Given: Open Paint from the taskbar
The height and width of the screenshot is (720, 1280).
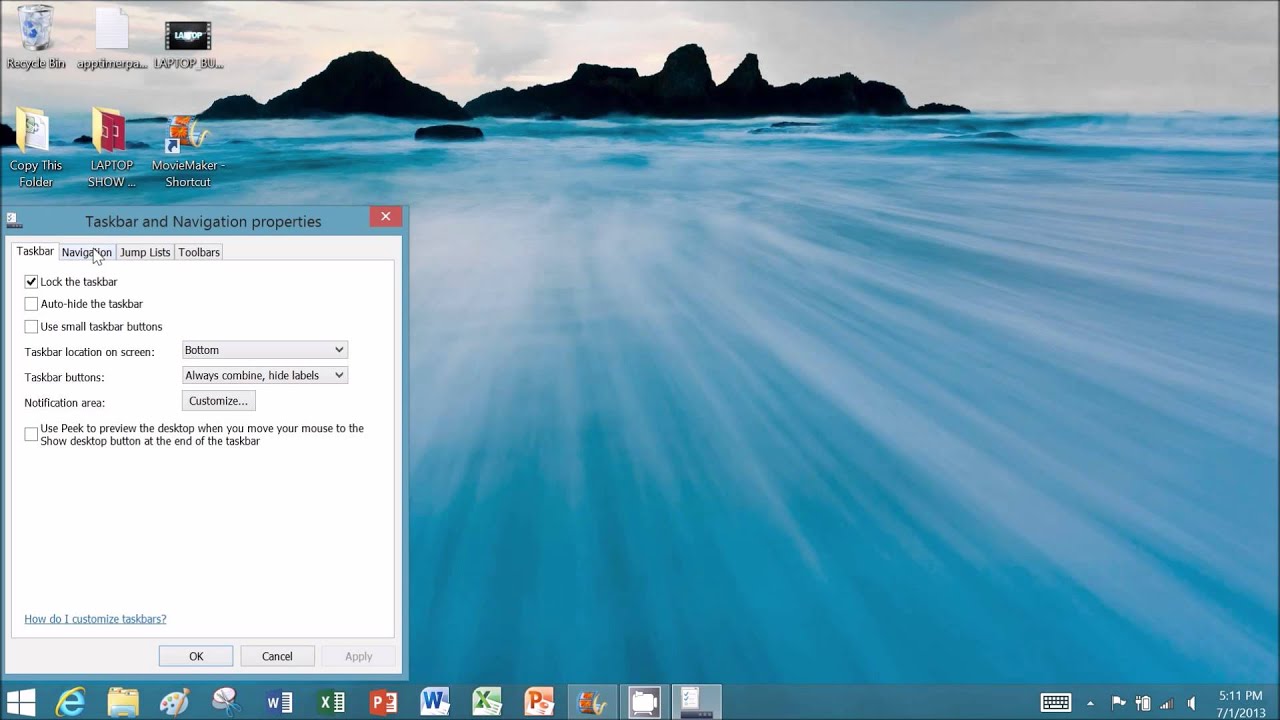Looking at the screenshot, I should pos(175,702).
